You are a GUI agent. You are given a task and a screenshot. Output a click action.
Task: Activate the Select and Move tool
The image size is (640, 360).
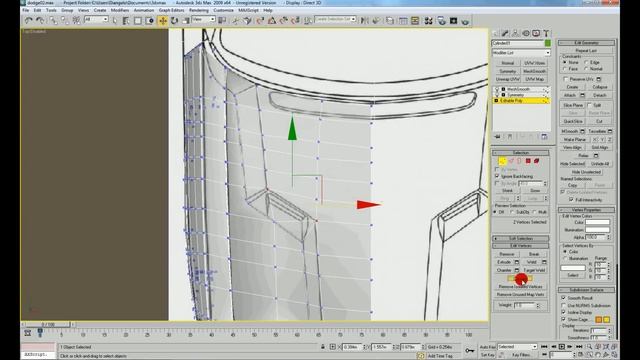(x=162, y=20)
